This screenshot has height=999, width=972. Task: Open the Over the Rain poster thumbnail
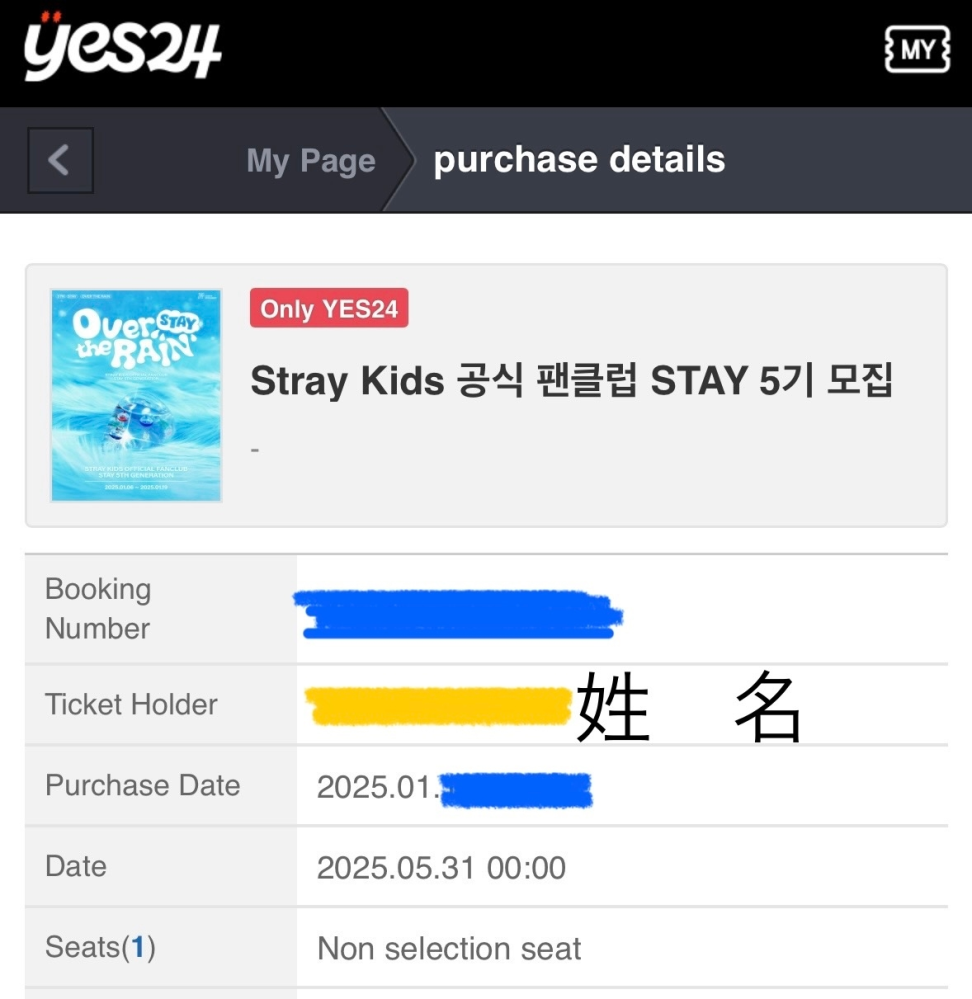[x=136, y=396]
